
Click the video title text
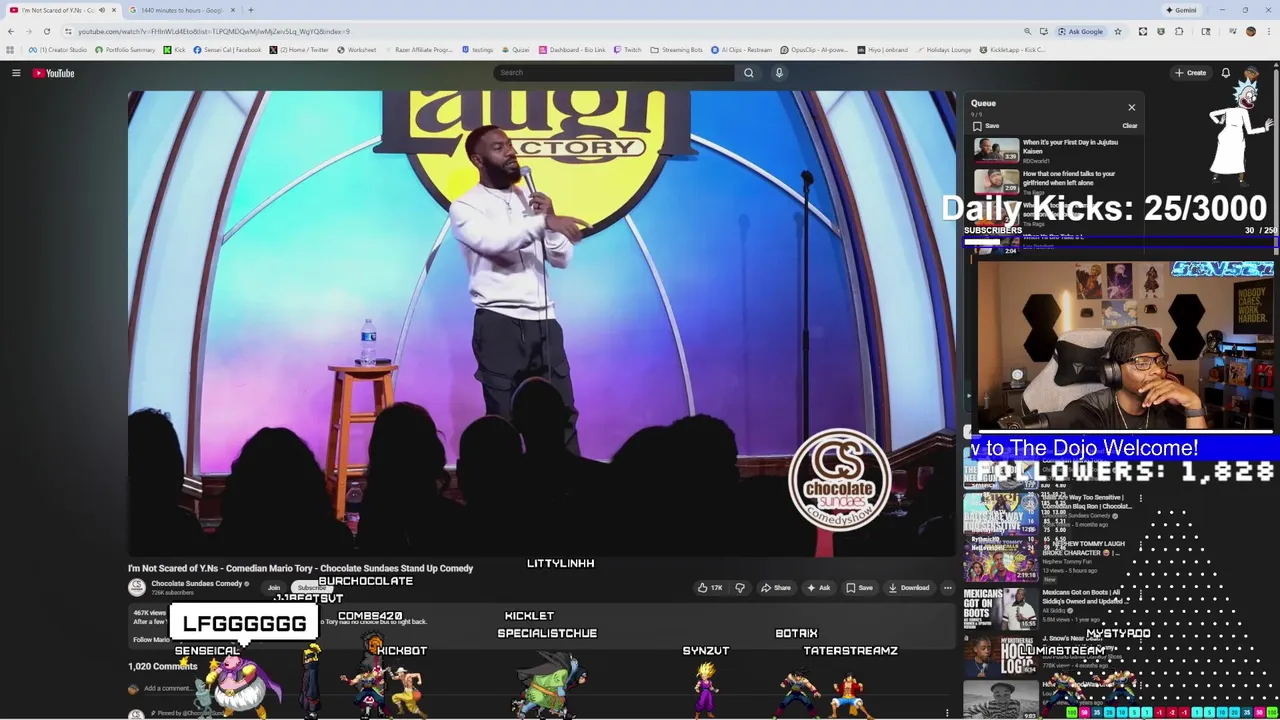300,568
